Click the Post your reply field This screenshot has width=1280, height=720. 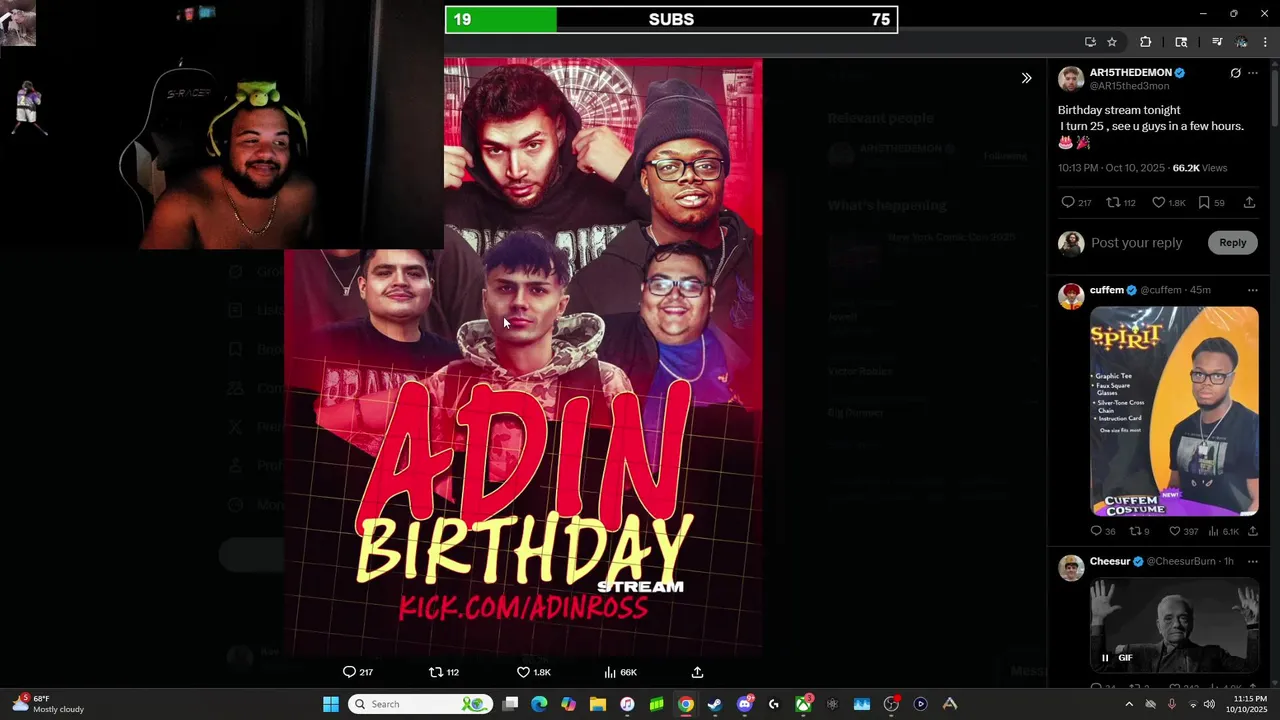pyautogui.click(x=1136, y=243)
